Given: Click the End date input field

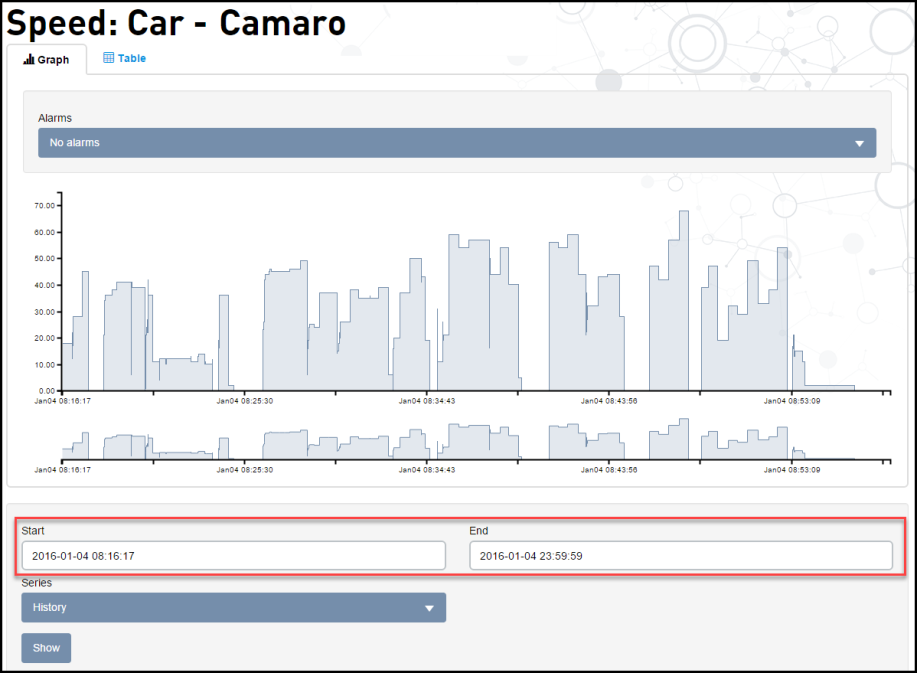Looking at the screenshot, I should pyautogui.click(x=681, y=555).
